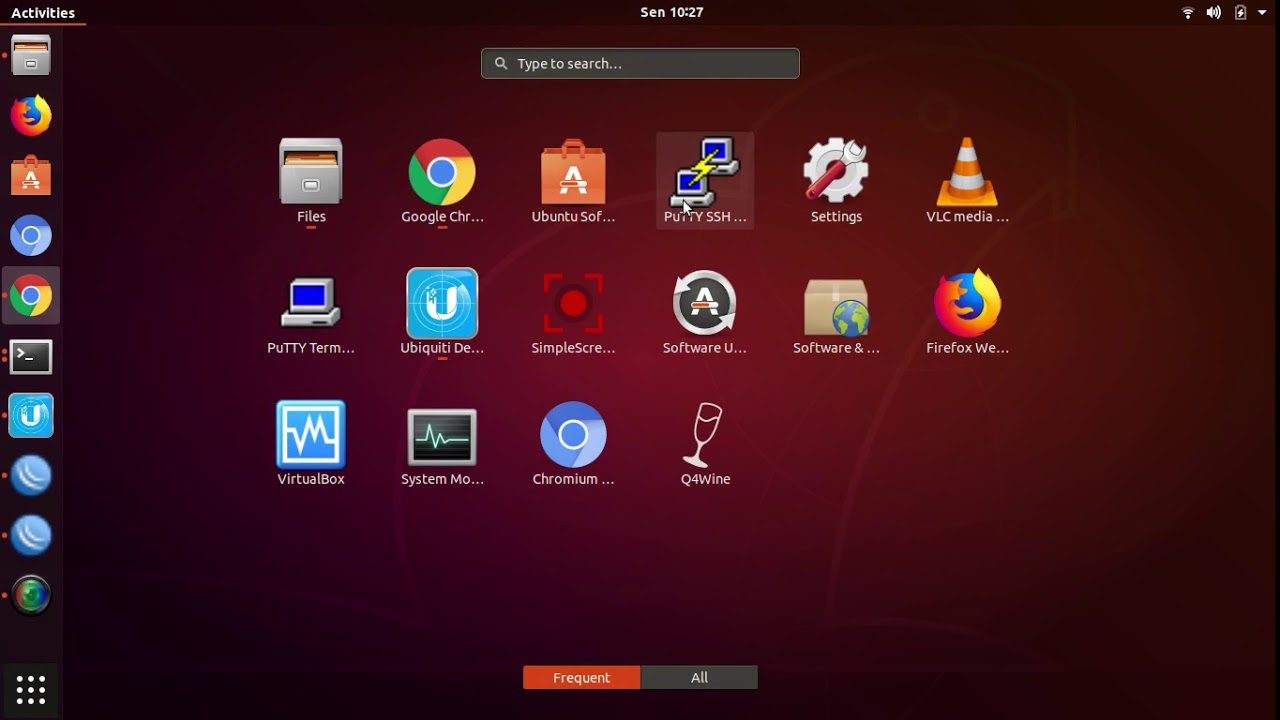Launch Ubiquiti app from the app grid
The height and width of the screenshot is (720, 1280).
coord(442,312)
